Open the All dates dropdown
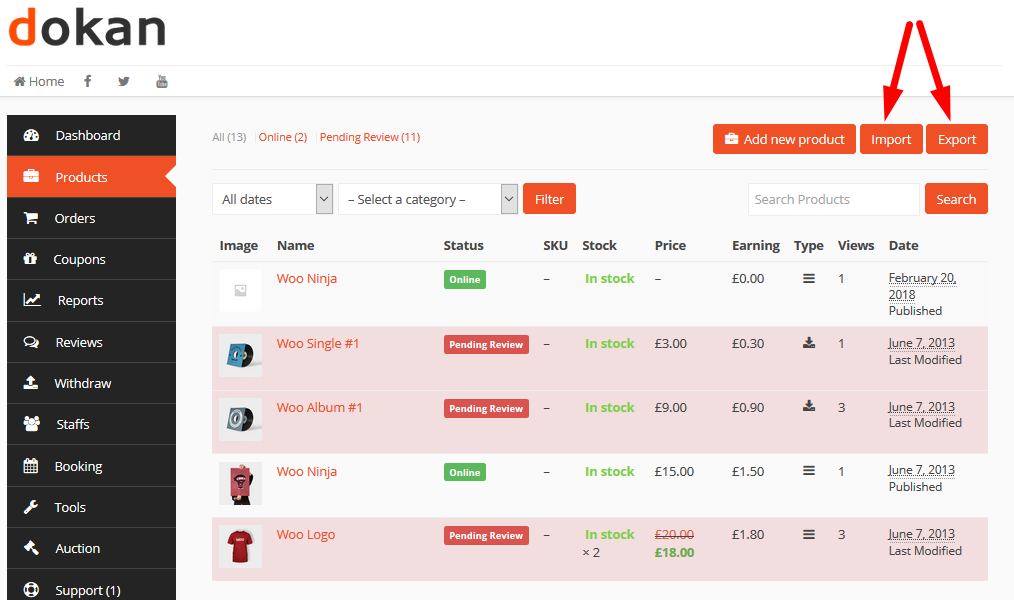The height and width of the screenshot is (600, 1014). (272, 199)
